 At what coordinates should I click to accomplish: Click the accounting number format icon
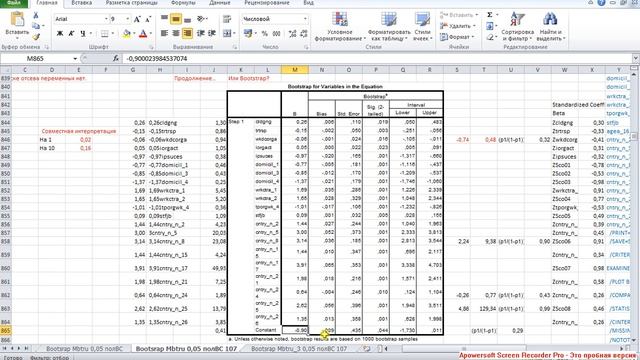point(248,33)
